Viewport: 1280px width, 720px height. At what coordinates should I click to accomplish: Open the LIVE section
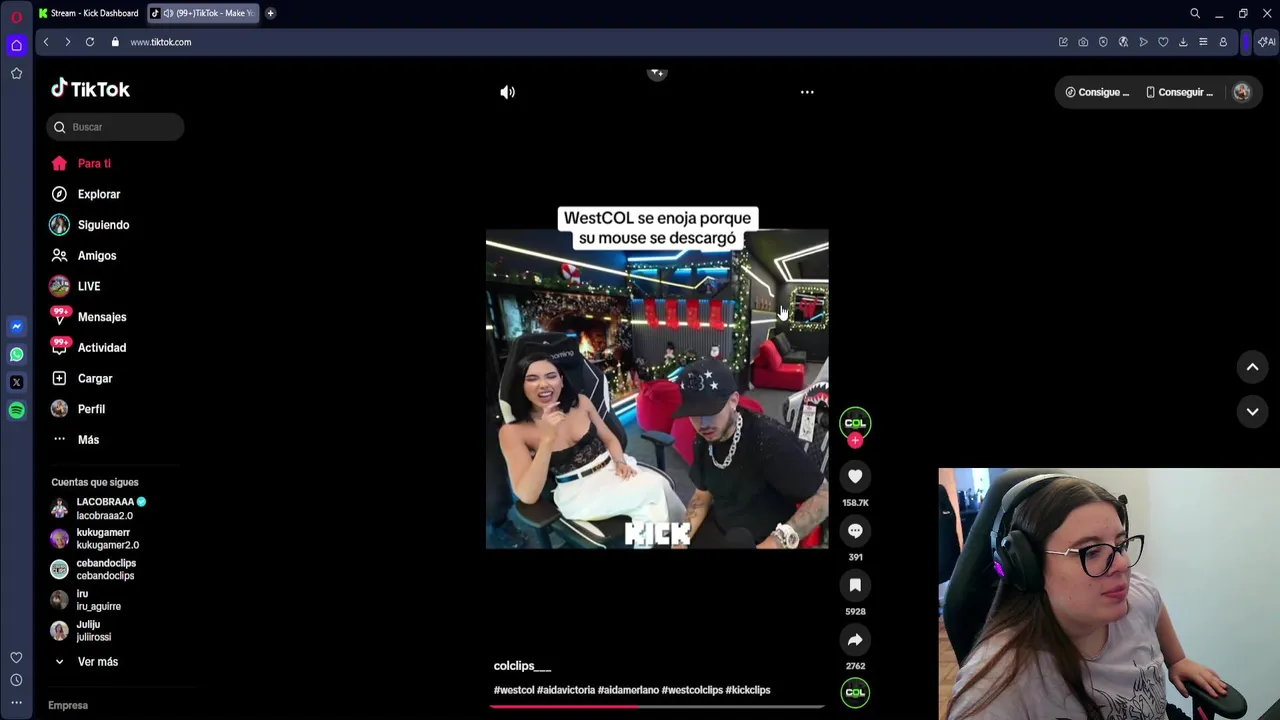pos(89,286)
